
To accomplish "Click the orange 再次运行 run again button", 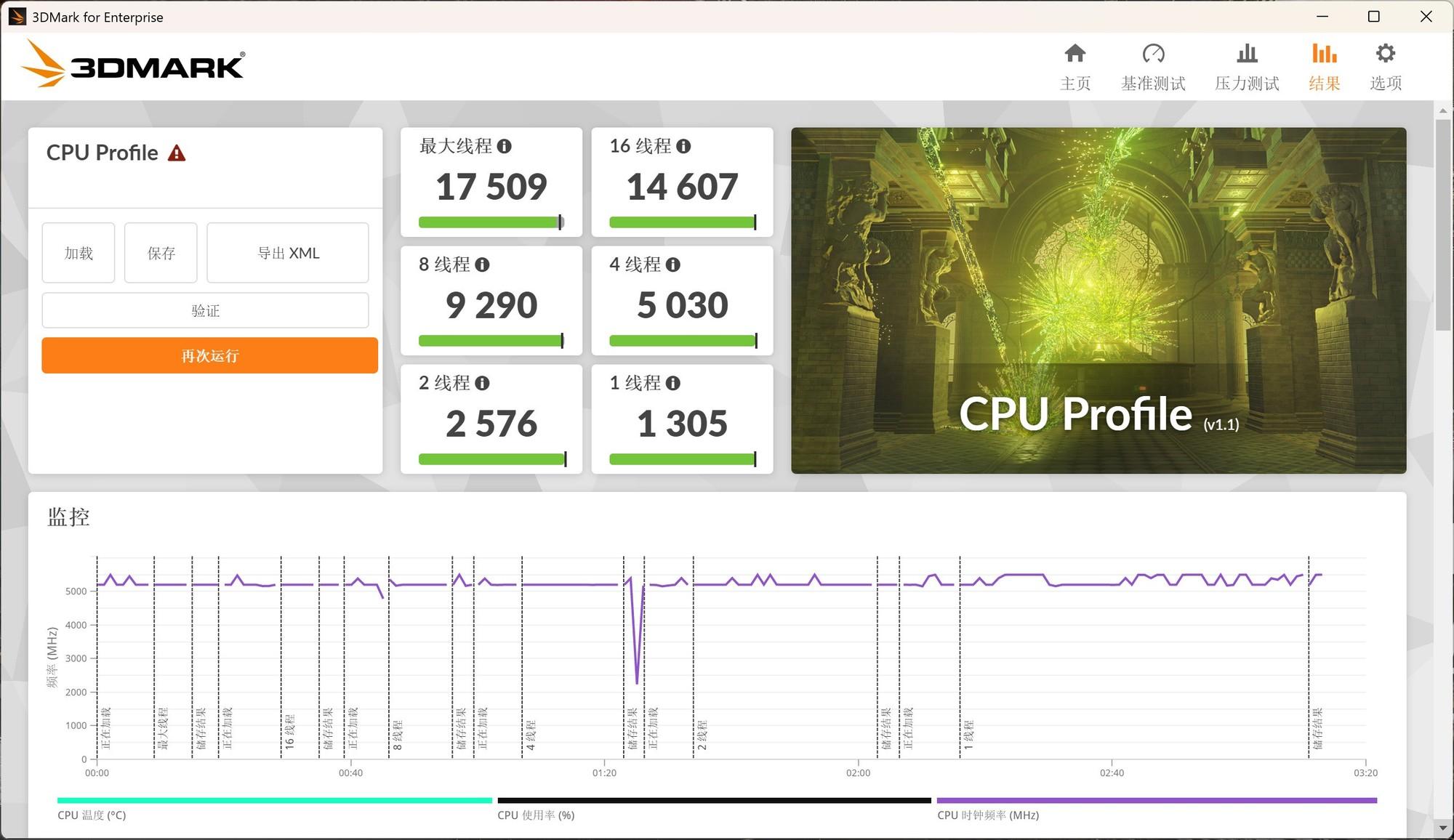I will [x=209, y=355].
